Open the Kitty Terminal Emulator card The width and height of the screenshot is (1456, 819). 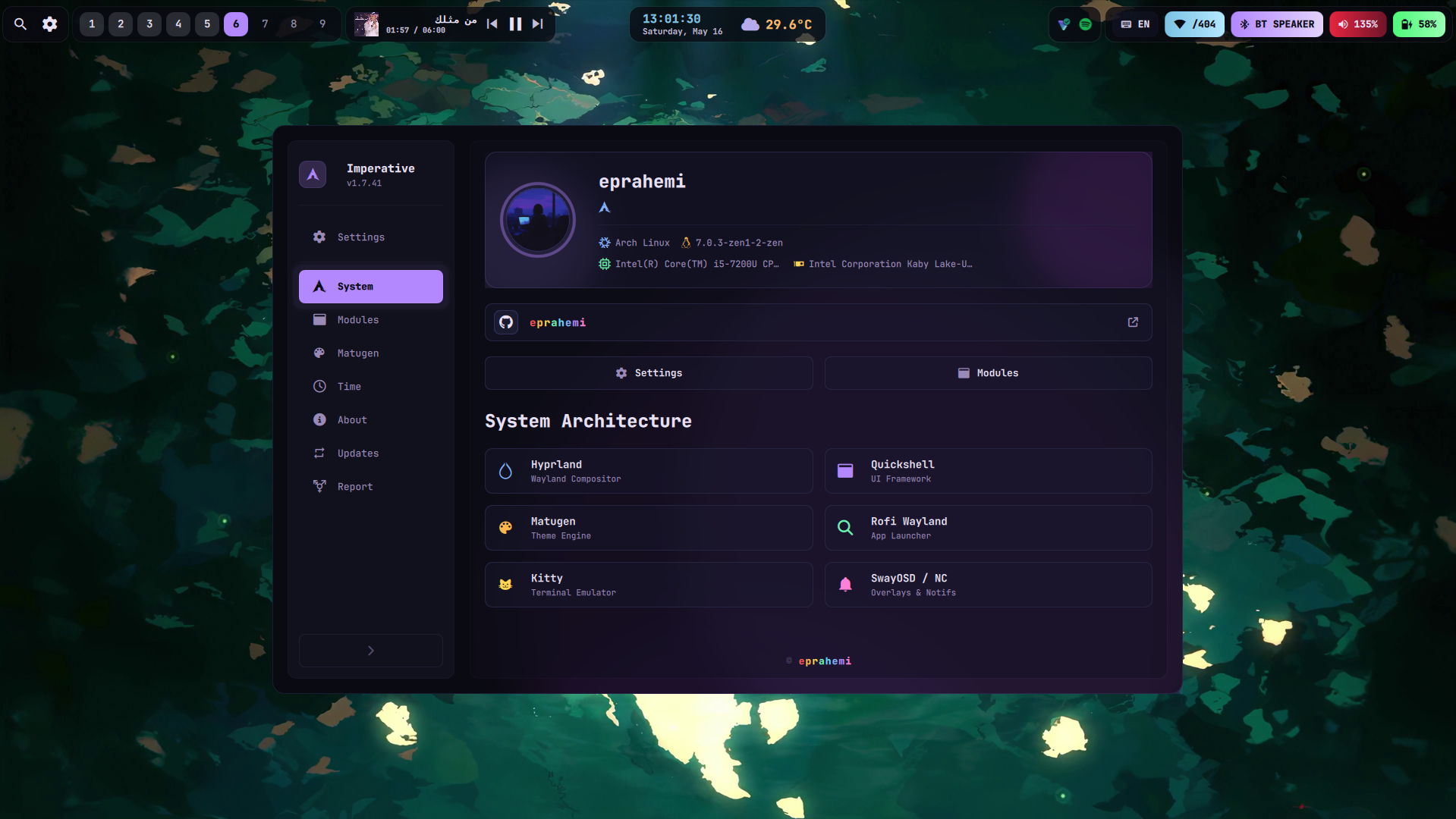coord(649,585)
